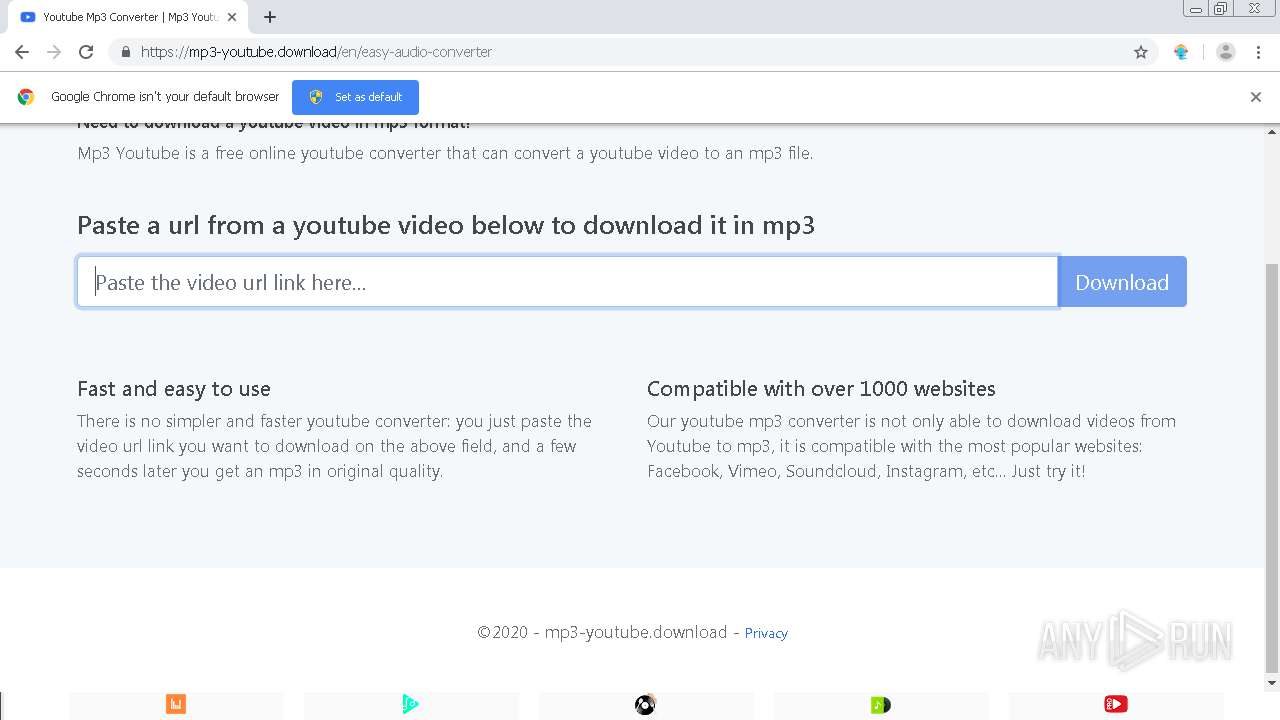View site security lock info
This screenshot has height=720, width=1280.
click(126, 52)
